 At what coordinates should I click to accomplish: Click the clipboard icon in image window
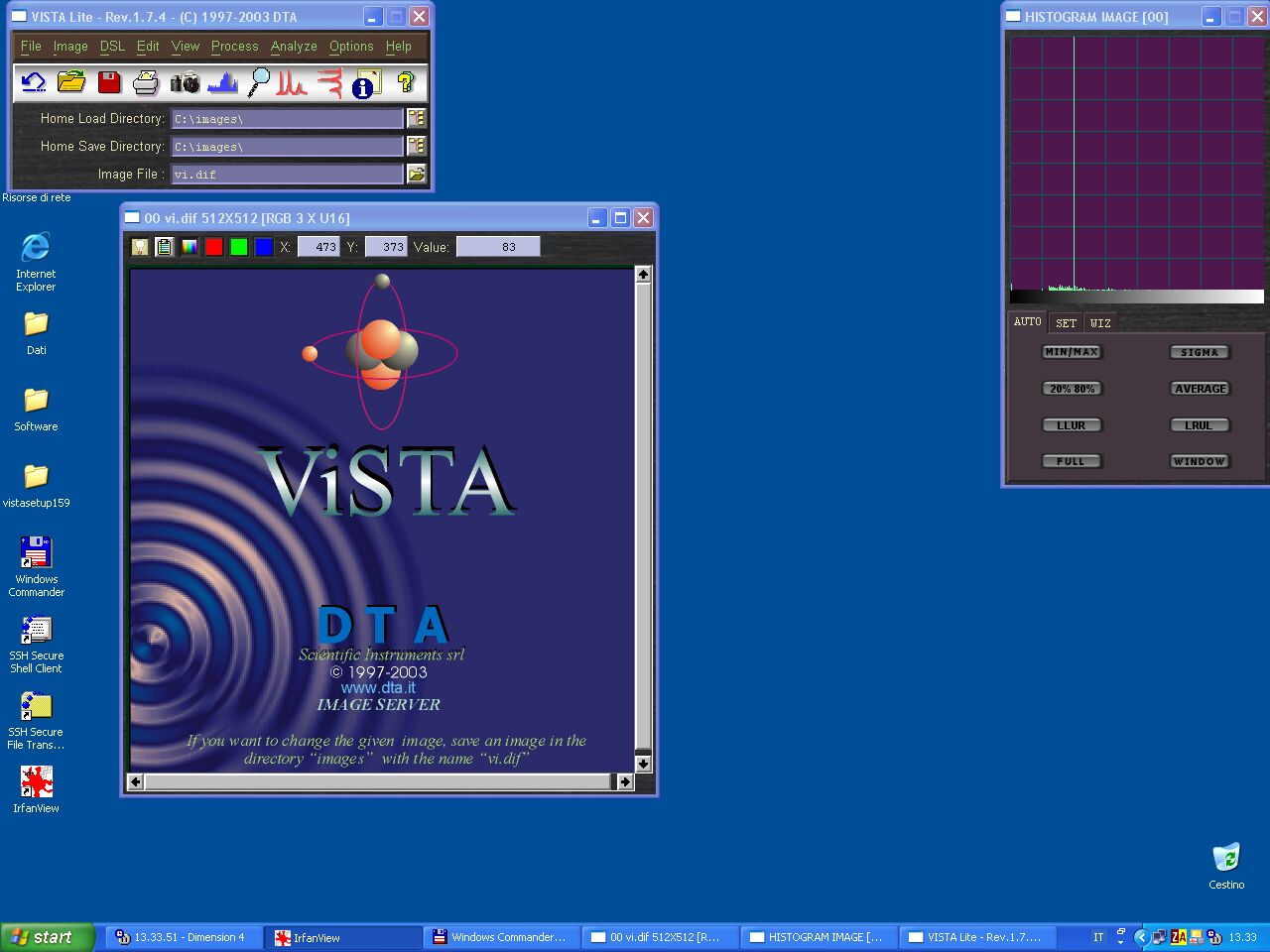[x=165, y=247]
